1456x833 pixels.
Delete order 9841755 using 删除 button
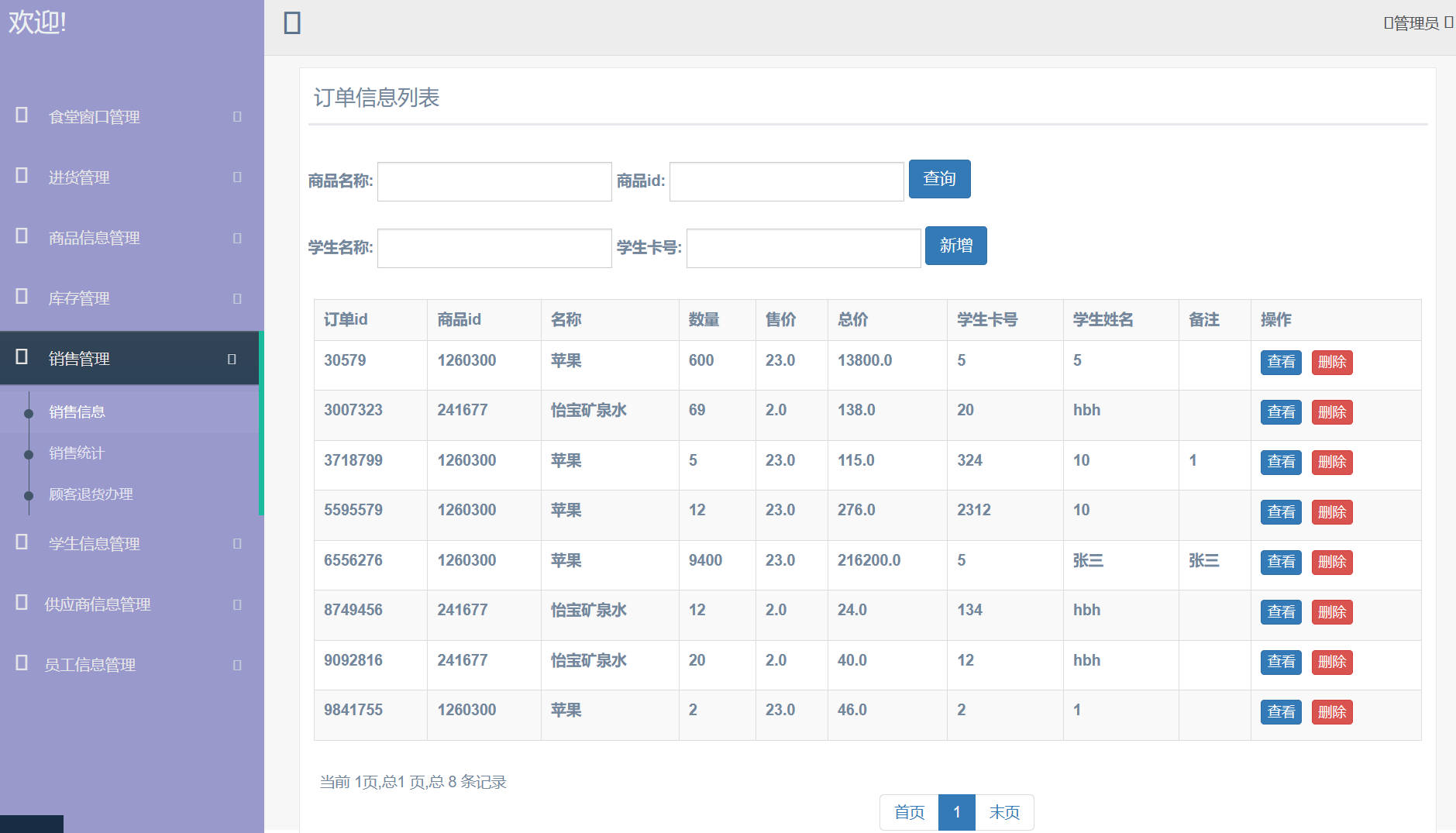click(1331, 711)
